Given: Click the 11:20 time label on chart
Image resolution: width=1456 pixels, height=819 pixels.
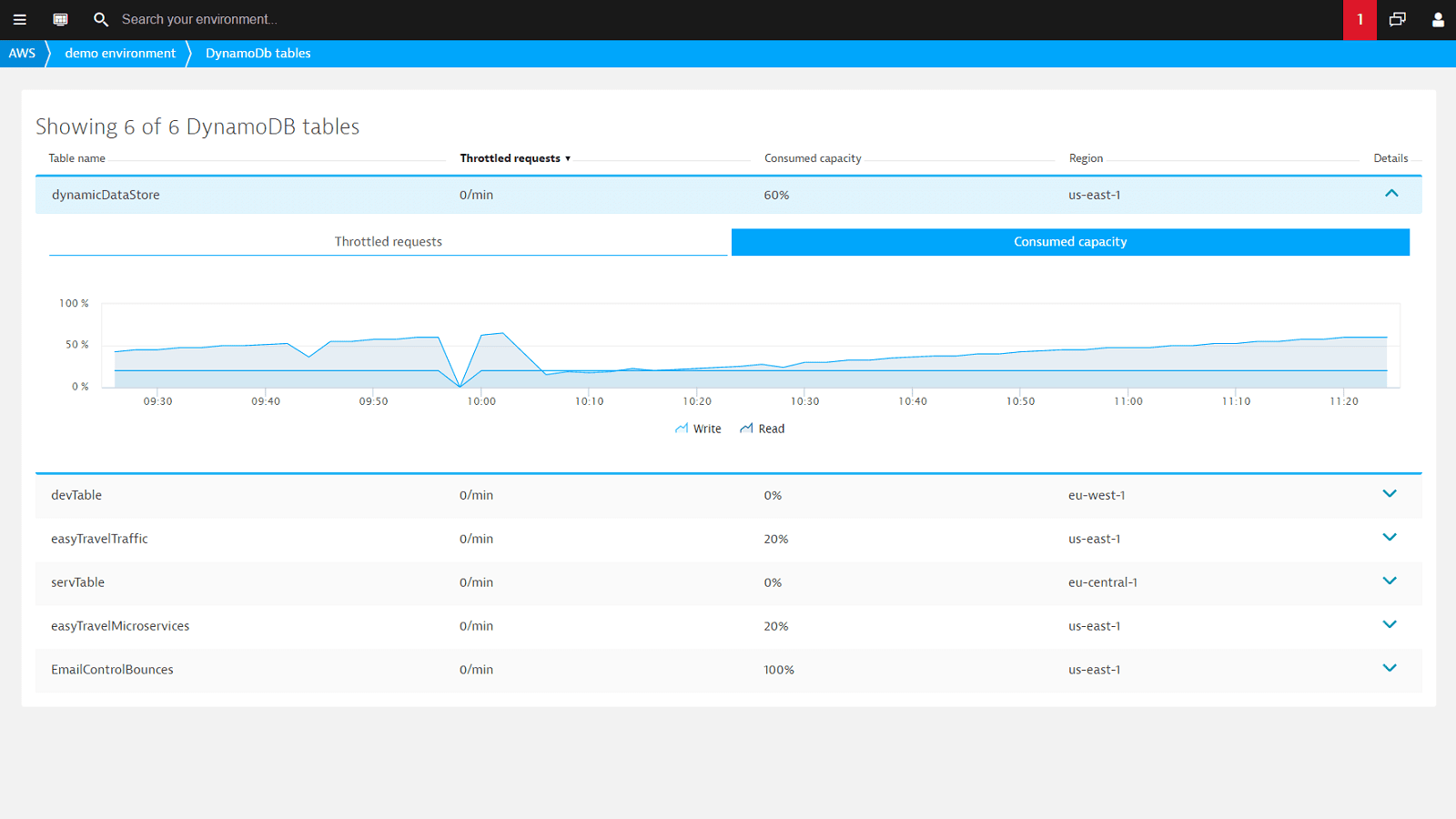Looking at the screenshot, I should click(x=1344, y=401).
